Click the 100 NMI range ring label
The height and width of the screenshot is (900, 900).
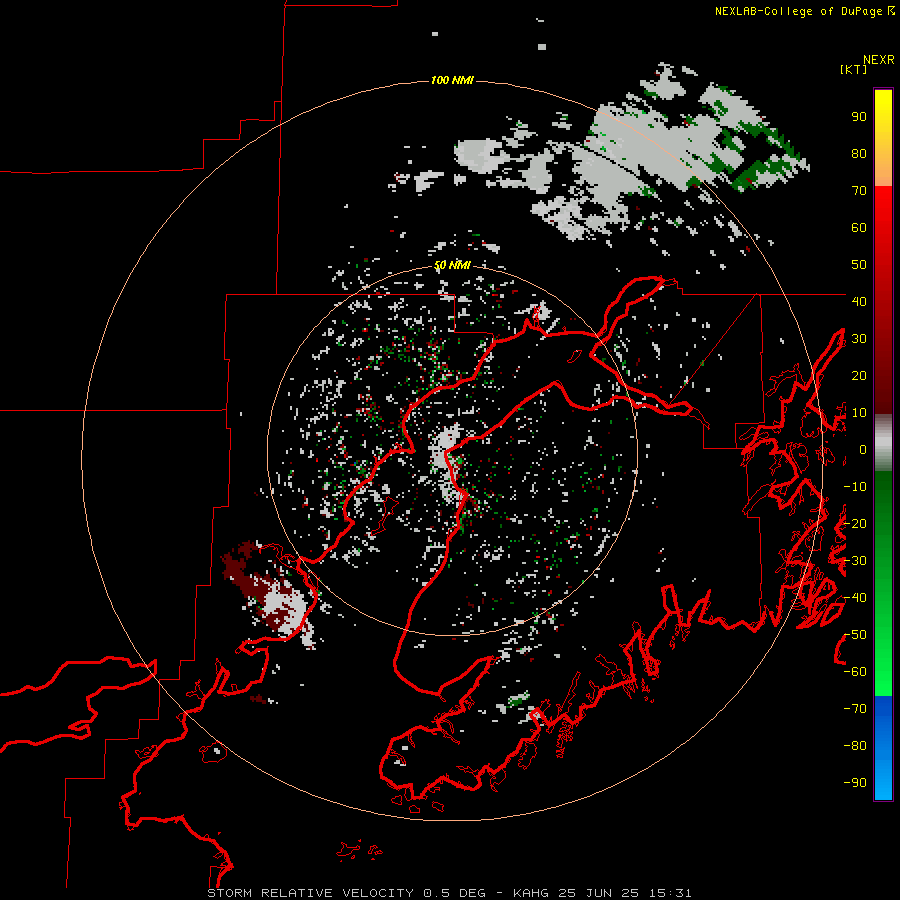[x=452, y=80]
